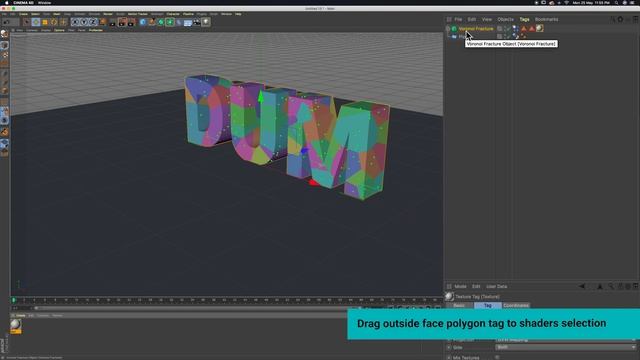640x360 pixels.
Task: Collapse the Voronoi Fracture object hierarchy
Action: 448,29
